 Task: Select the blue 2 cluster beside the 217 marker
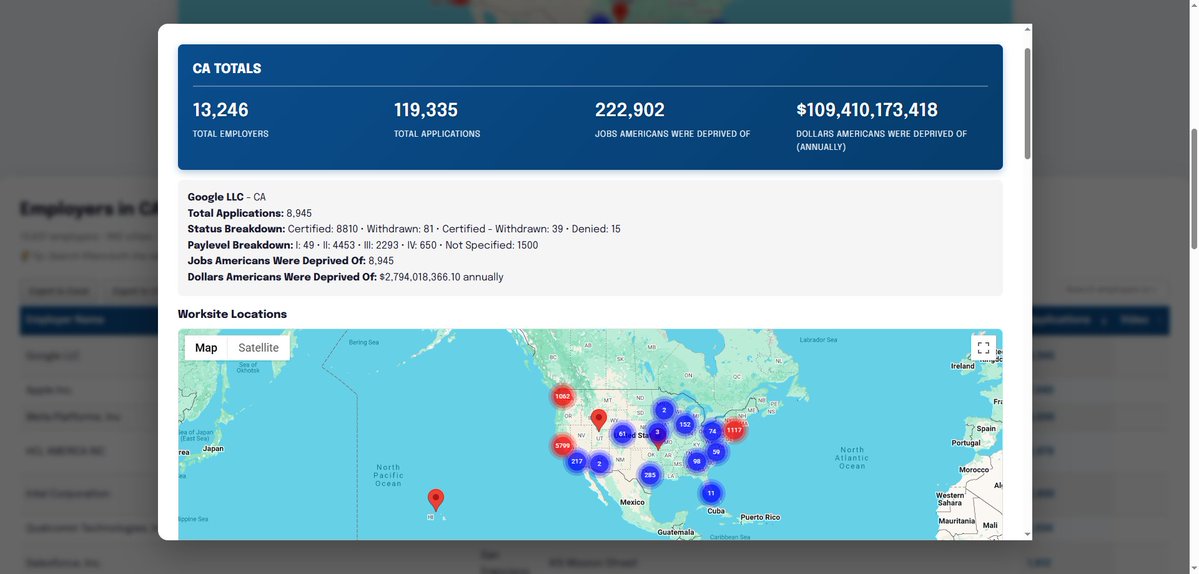[600, 463]
